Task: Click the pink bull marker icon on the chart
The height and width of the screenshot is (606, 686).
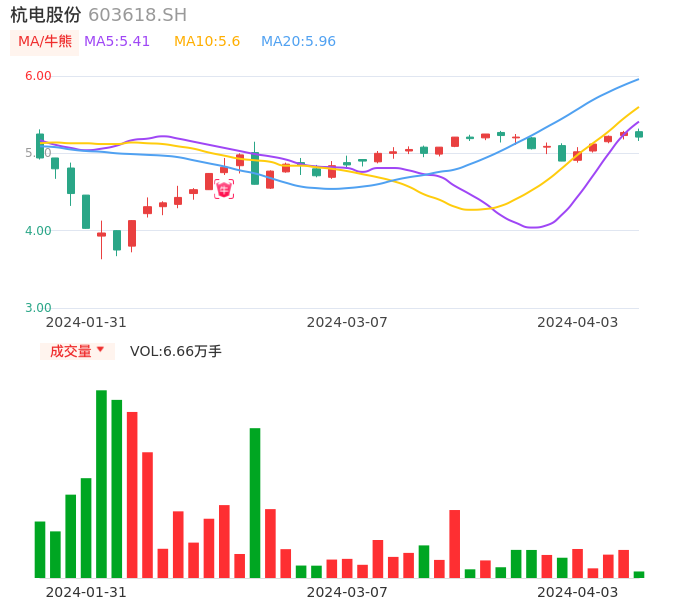Action: click(x=224, y=189)
